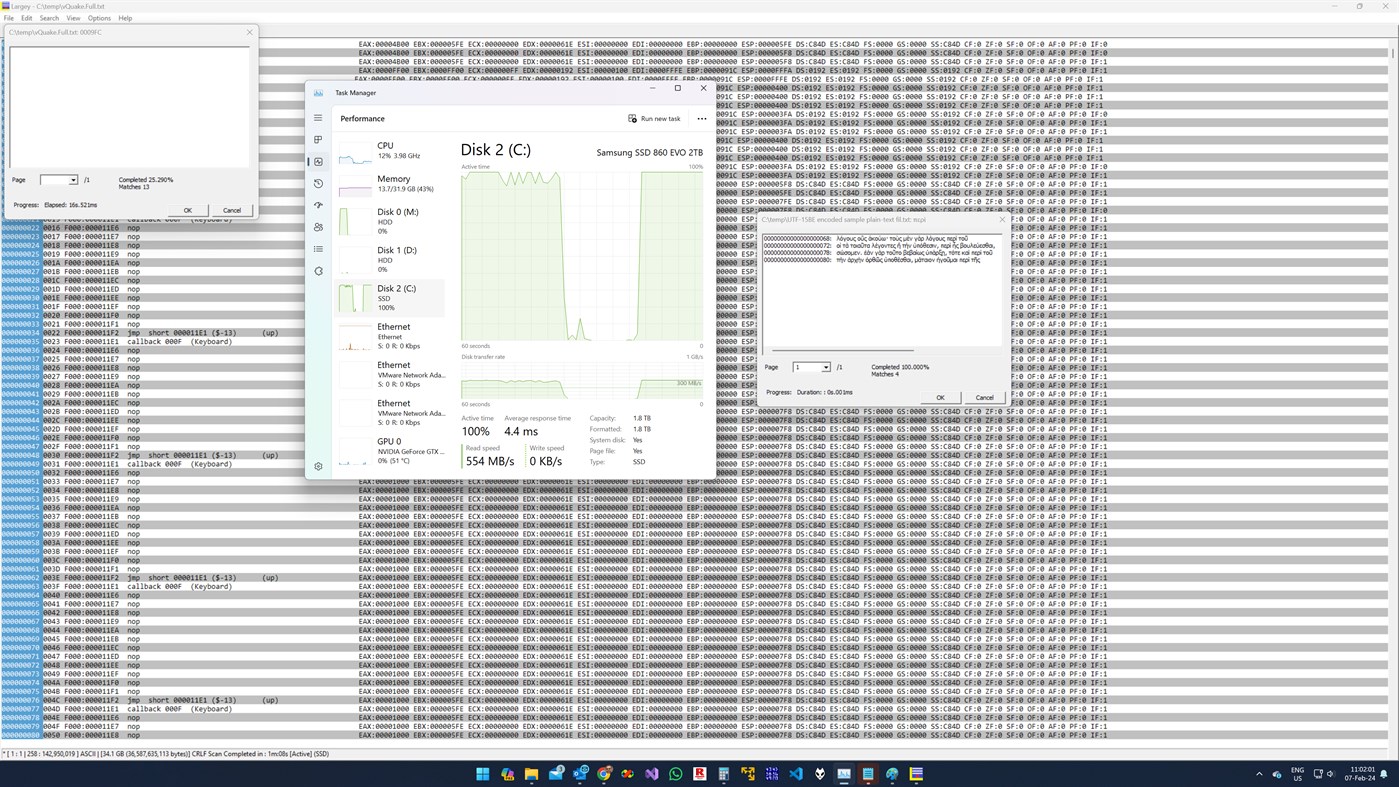Launch Visual Studio from the taskbar
This screenshot has height=787, width=1399.
pos(652,774)
